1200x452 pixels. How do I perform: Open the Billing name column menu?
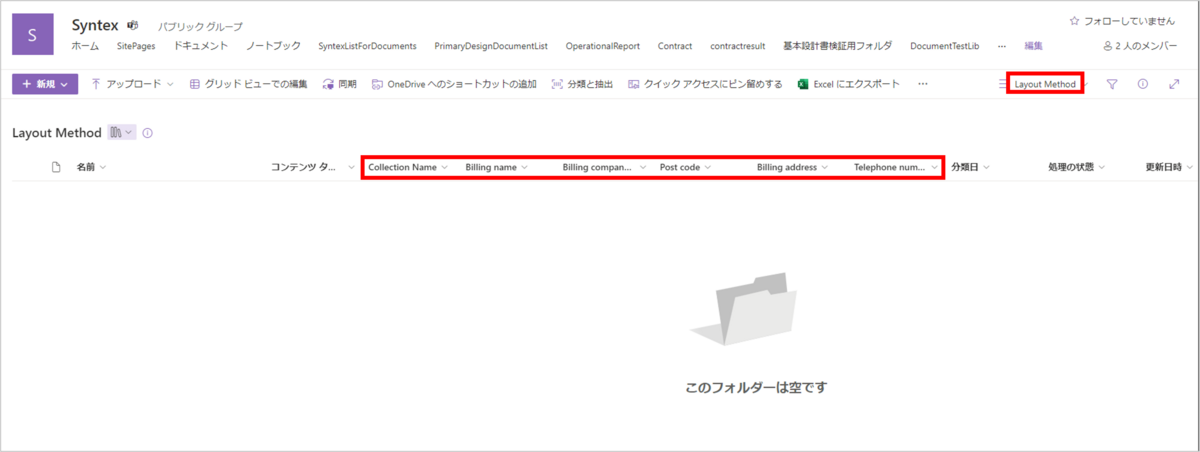(497, 167)
